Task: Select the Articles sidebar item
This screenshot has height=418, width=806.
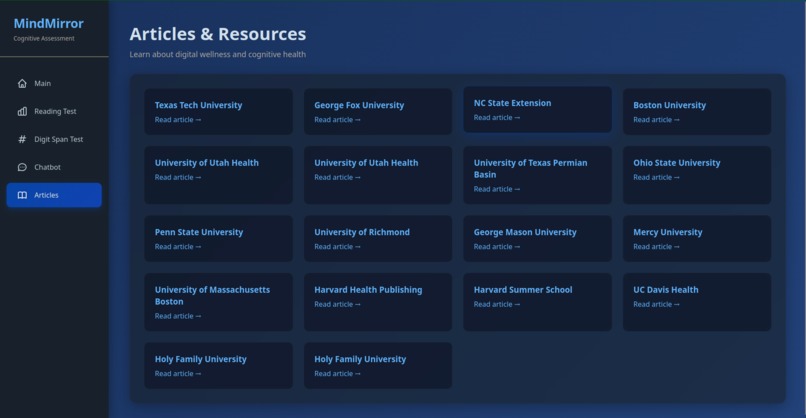Action: [54, 195]
